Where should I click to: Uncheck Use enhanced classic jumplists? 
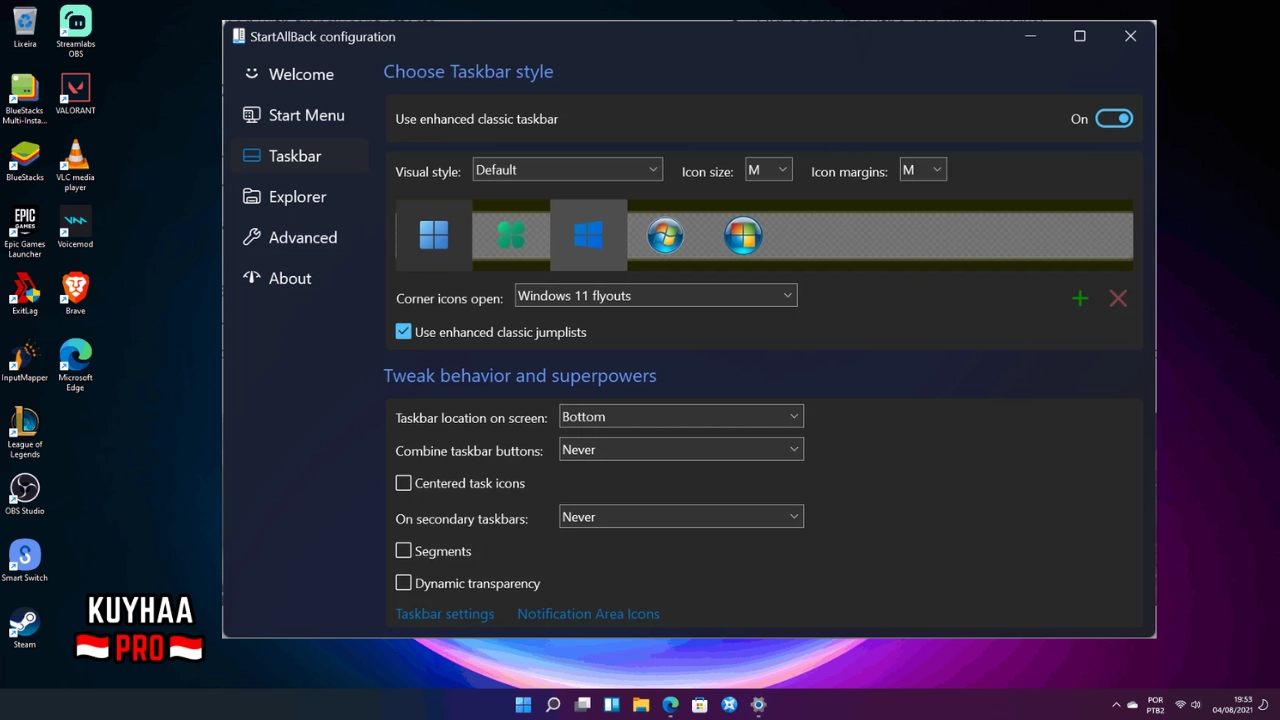click(x=403, y=331)
